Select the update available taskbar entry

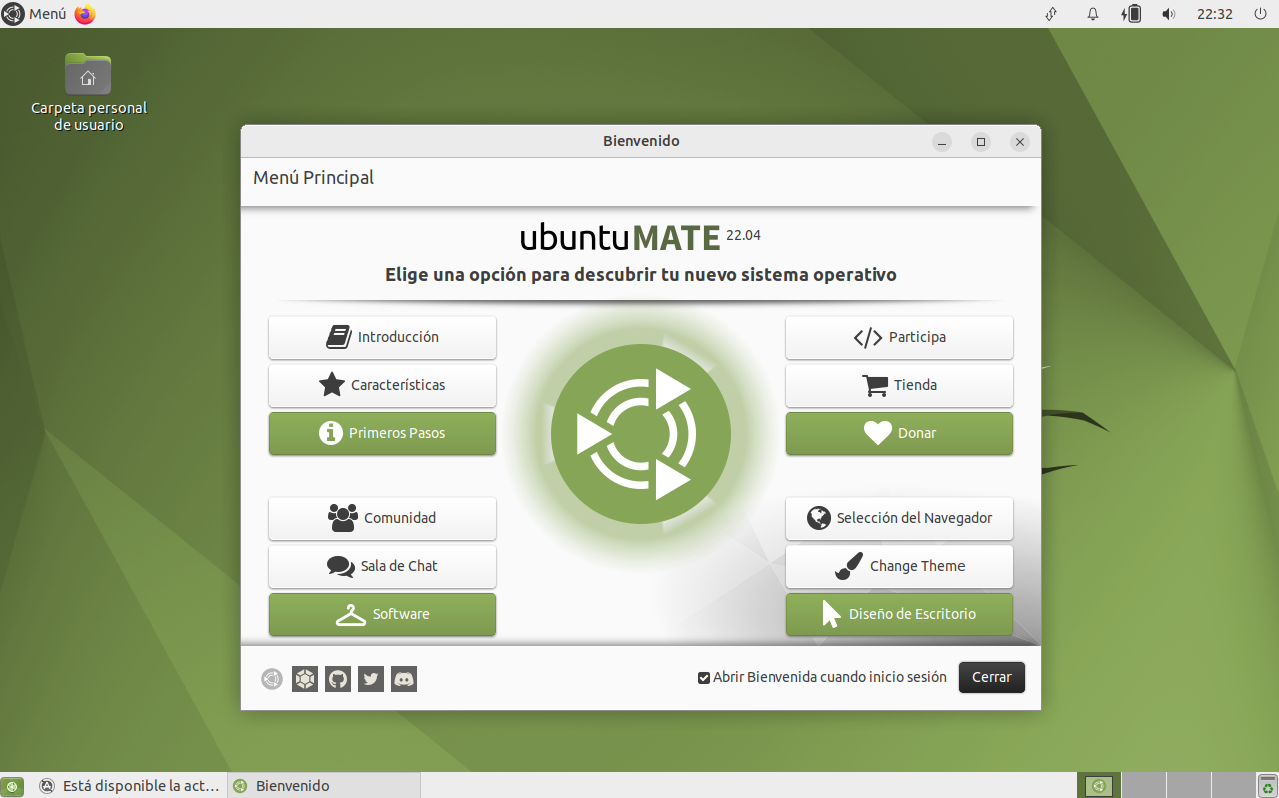pos(130,786)
